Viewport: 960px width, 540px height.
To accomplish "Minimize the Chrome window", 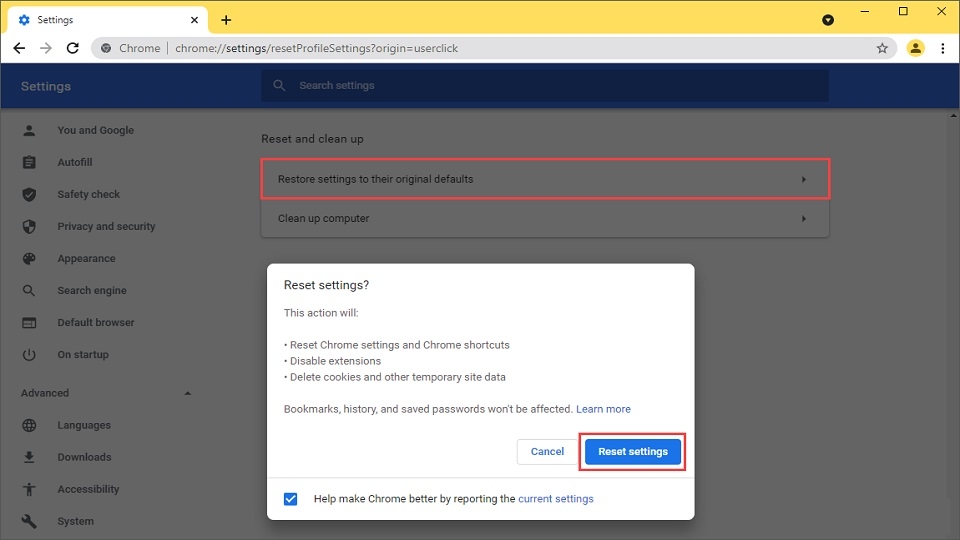I will (x=864, y=12).
